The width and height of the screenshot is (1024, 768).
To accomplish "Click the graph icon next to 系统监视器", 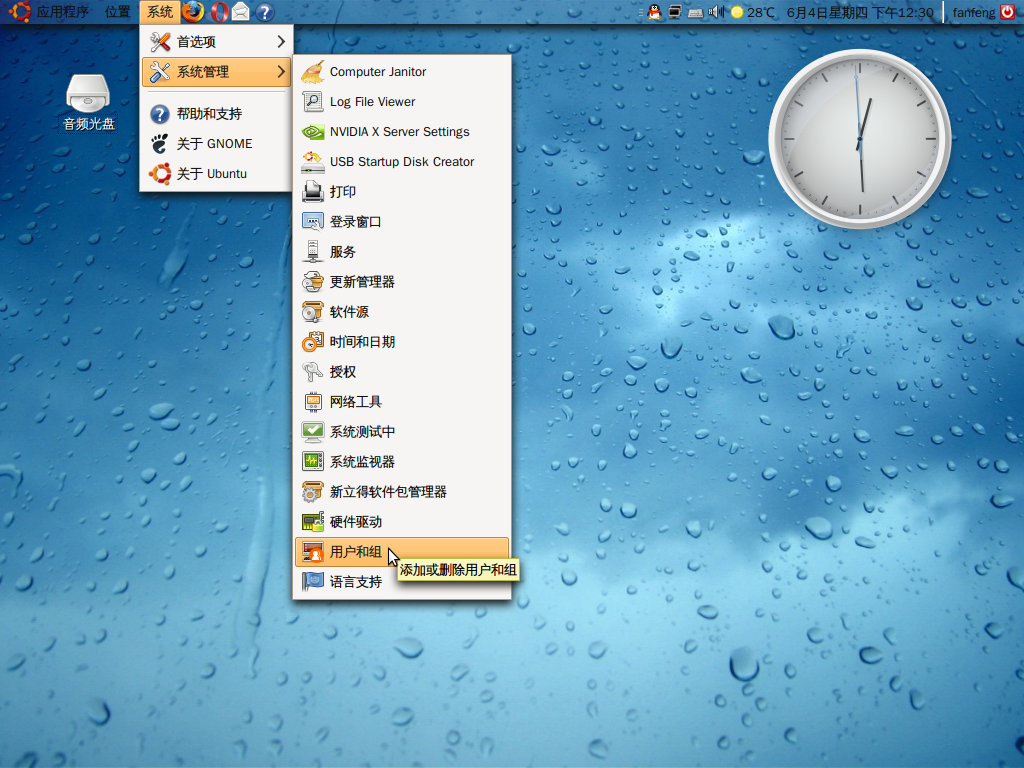I will point(313,462).
